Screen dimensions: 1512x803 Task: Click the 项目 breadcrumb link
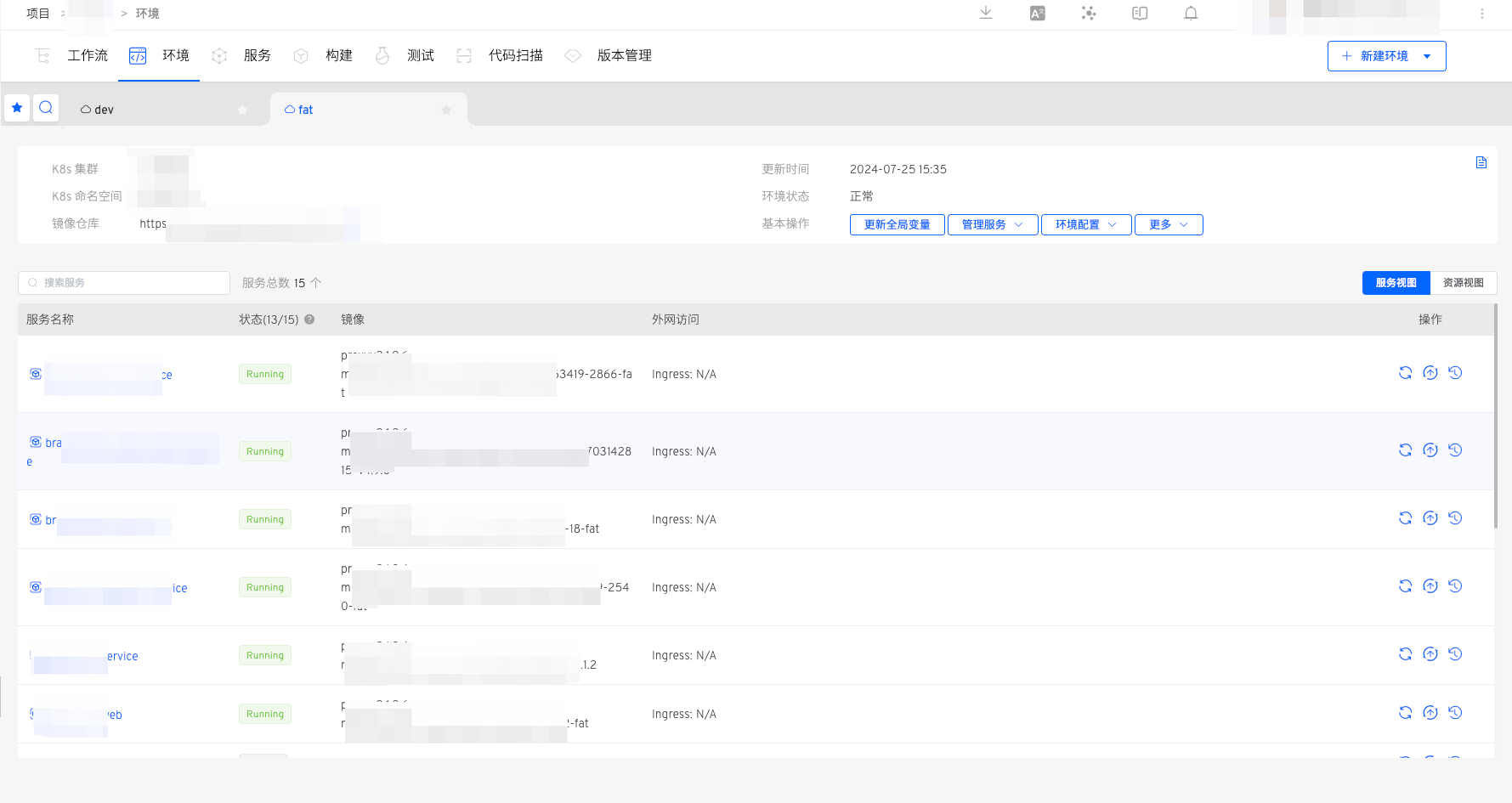tap(38, 14)
